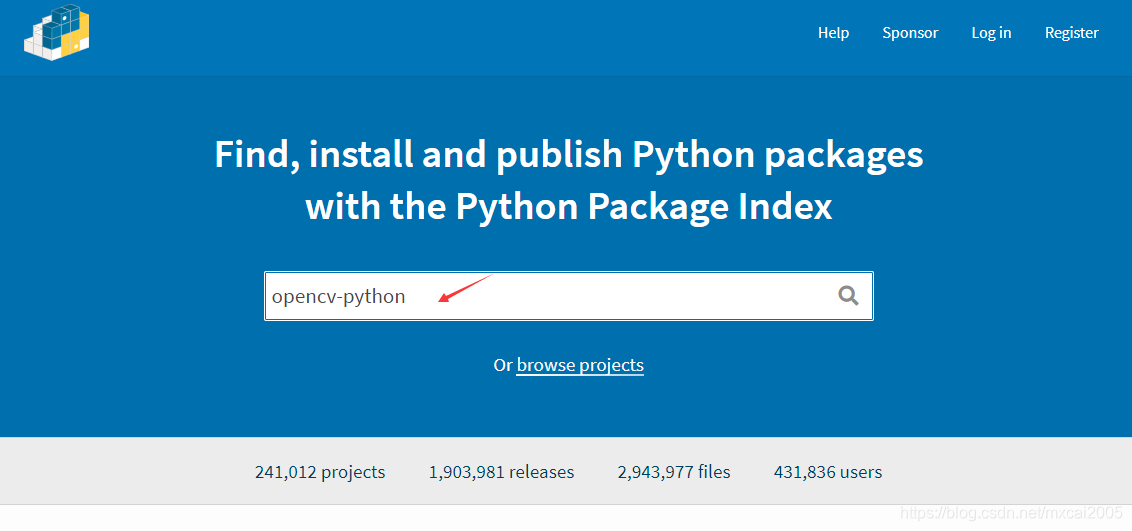This screenshot has height=531, width=1132.
Task: Go to Log in page
Action: click(991, 32)
